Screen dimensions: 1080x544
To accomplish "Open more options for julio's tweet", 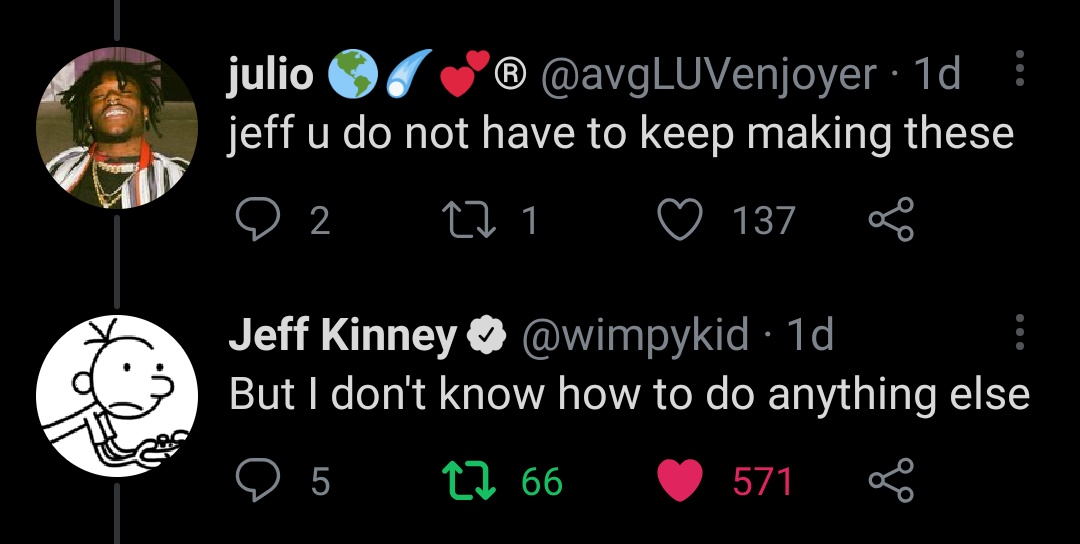I will point(1020,70).
